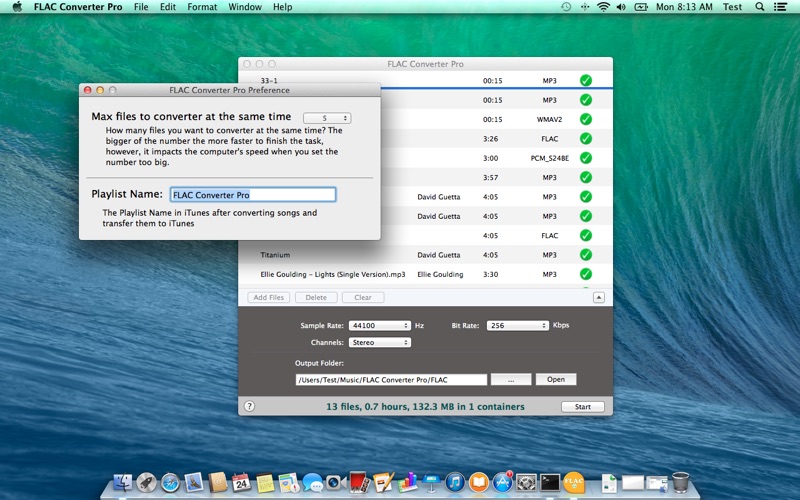The image size is (800, 500).
Task: Collapse settings panel with triangle button
Action: click(x=598, y=297)
